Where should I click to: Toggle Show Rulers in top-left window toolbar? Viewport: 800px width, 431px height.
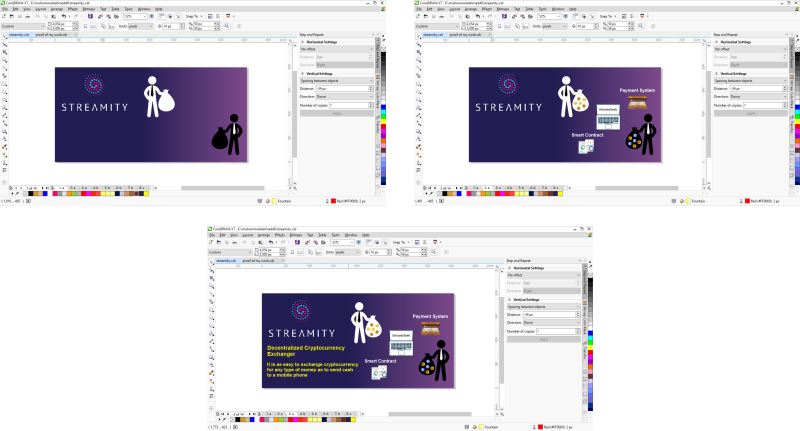pyautogui.click(x=162, y=16)
